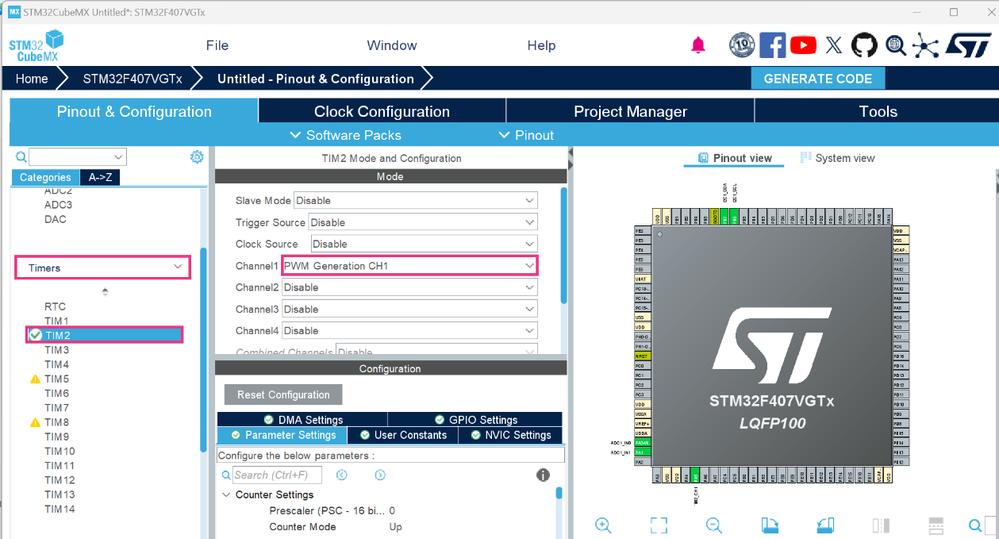Viewport: 999px width, 539px height.
Task: Click the GENERATE CODE button
Action: pyautogui.click(x=817, y=79)
